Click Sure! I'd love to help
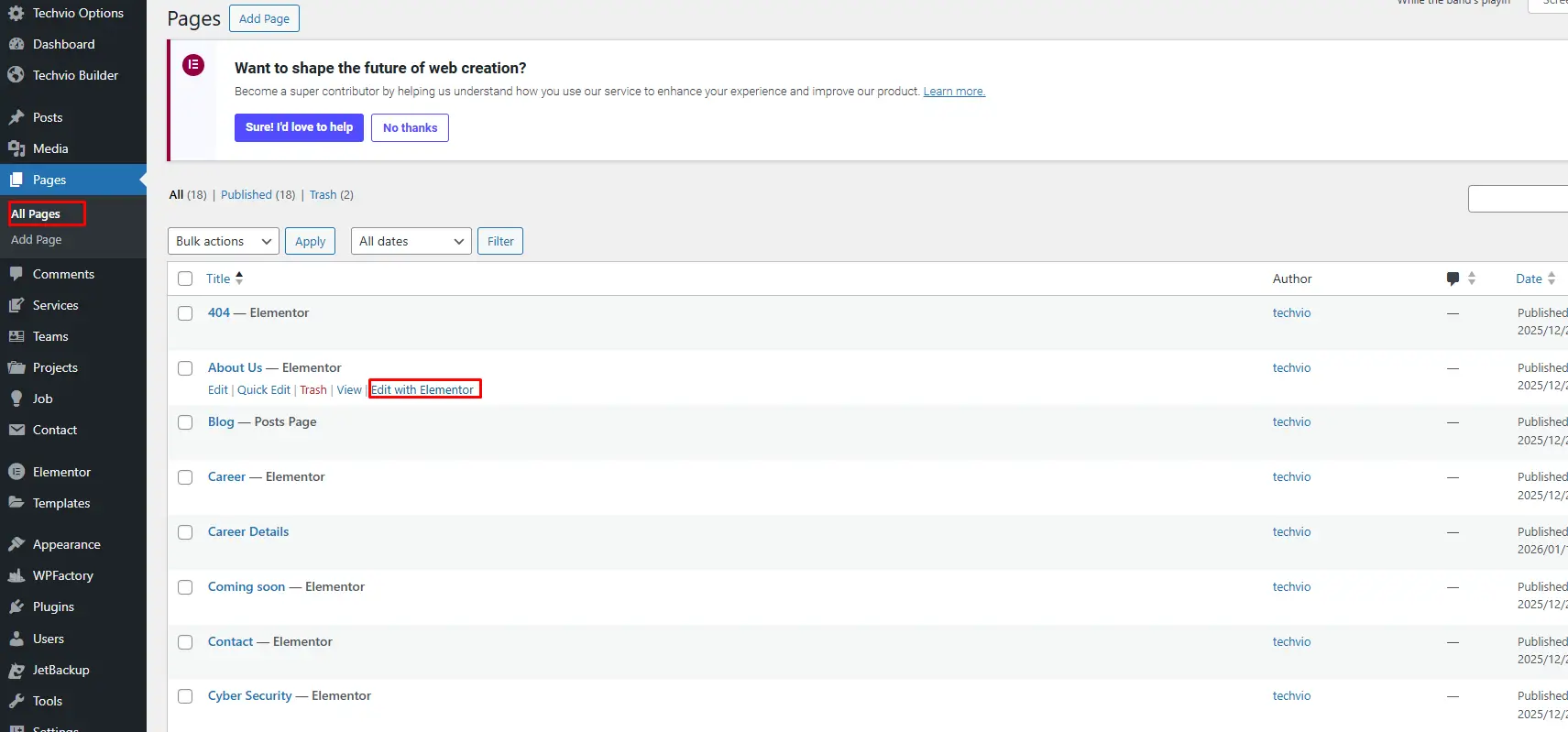The image size is (1568, 732). 299,127
